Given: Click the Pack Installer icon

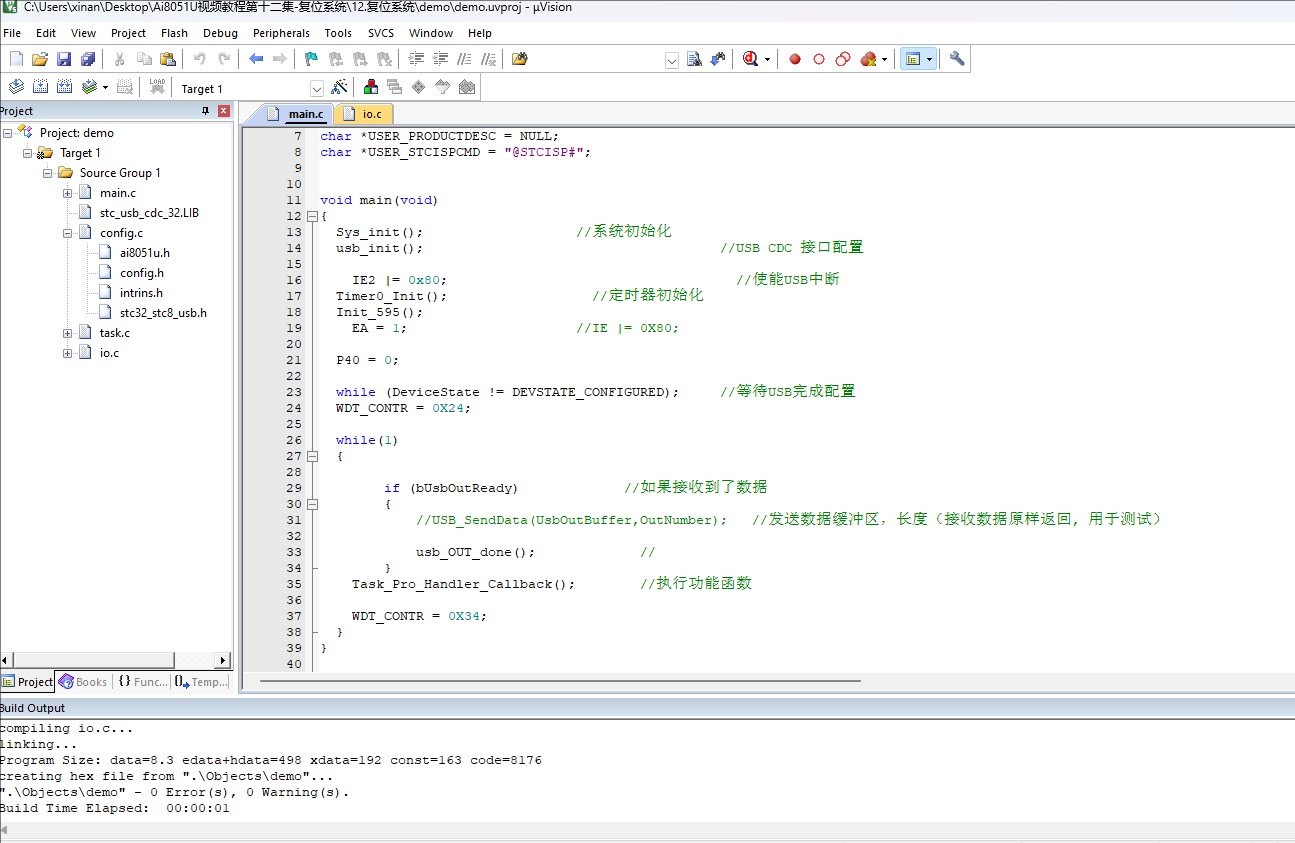Looking at the screenshot, I should point(467,87).
